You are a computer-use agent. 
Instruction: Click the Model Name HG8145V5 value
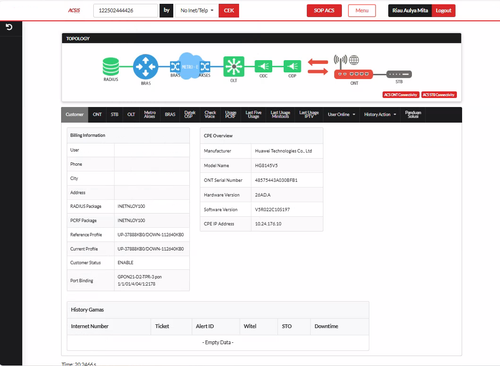tap(266, 165)
